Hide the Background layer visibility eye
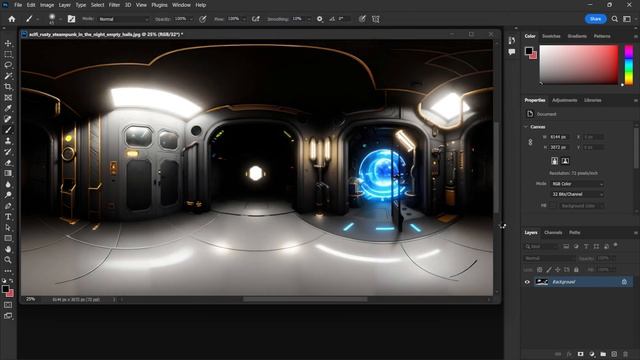This screenshot has width=640, height=360. coord(527,282)
